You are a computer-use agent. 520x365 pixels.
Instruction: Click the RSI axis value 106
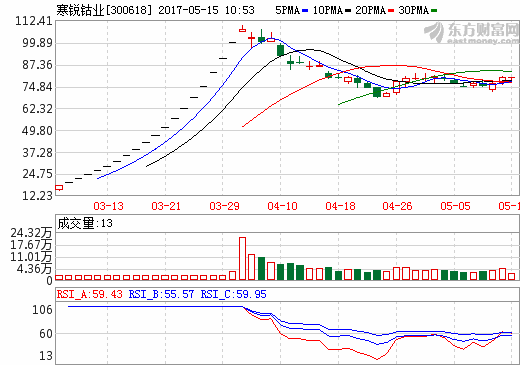[42, 310]
